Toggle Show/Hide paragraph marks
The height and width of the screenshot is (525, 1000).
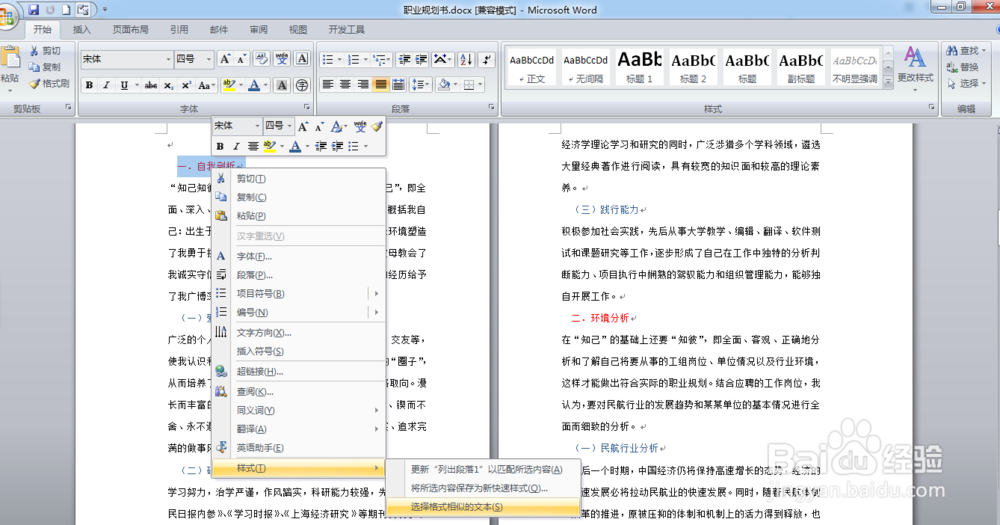pos(487,59)
